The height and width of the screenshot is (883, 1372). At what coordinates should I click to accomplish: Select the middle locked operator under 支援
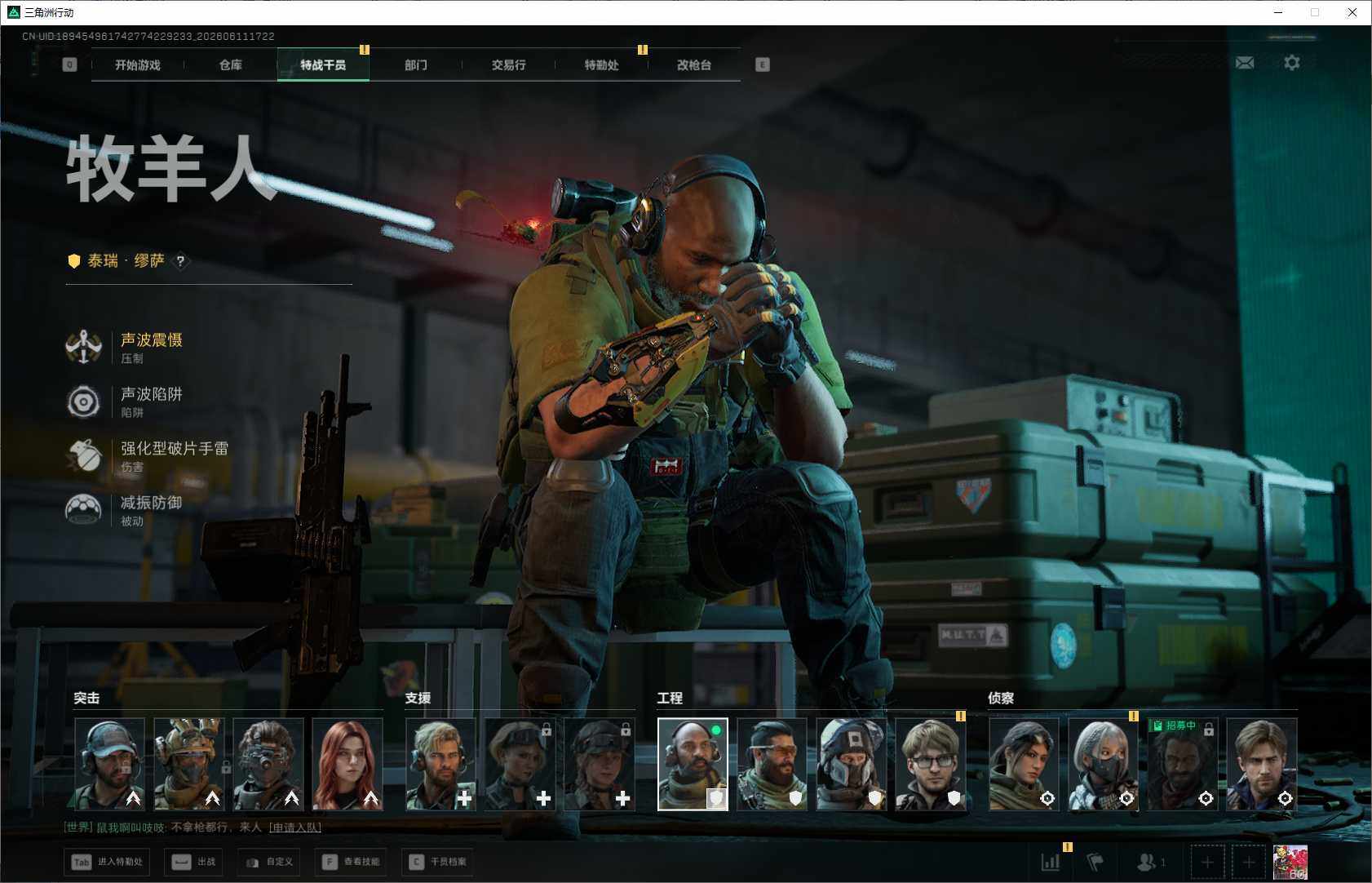(x=520, y=764)
